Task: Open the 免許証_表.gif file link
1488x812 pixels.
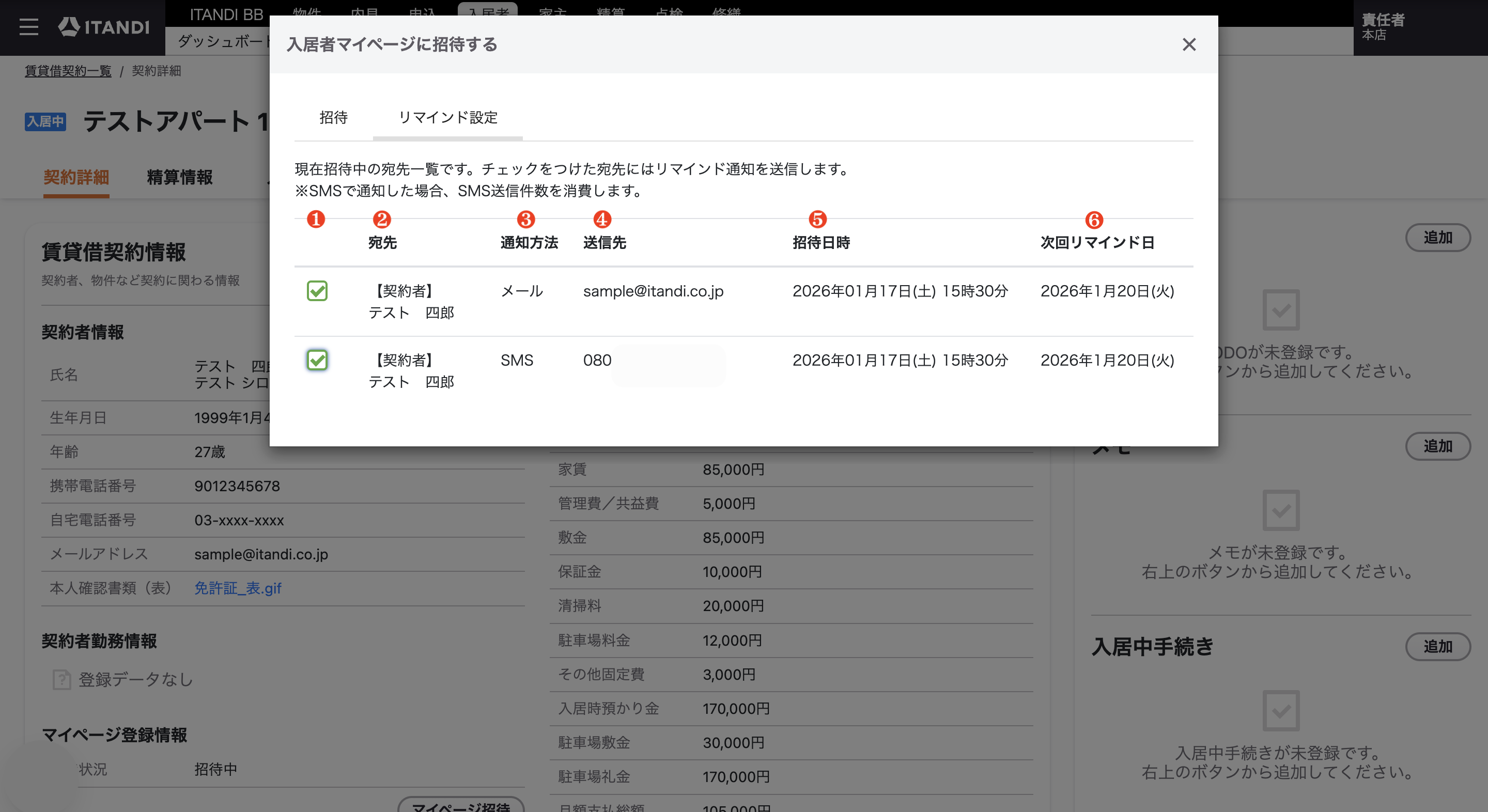Action: [x=238, y=588]
